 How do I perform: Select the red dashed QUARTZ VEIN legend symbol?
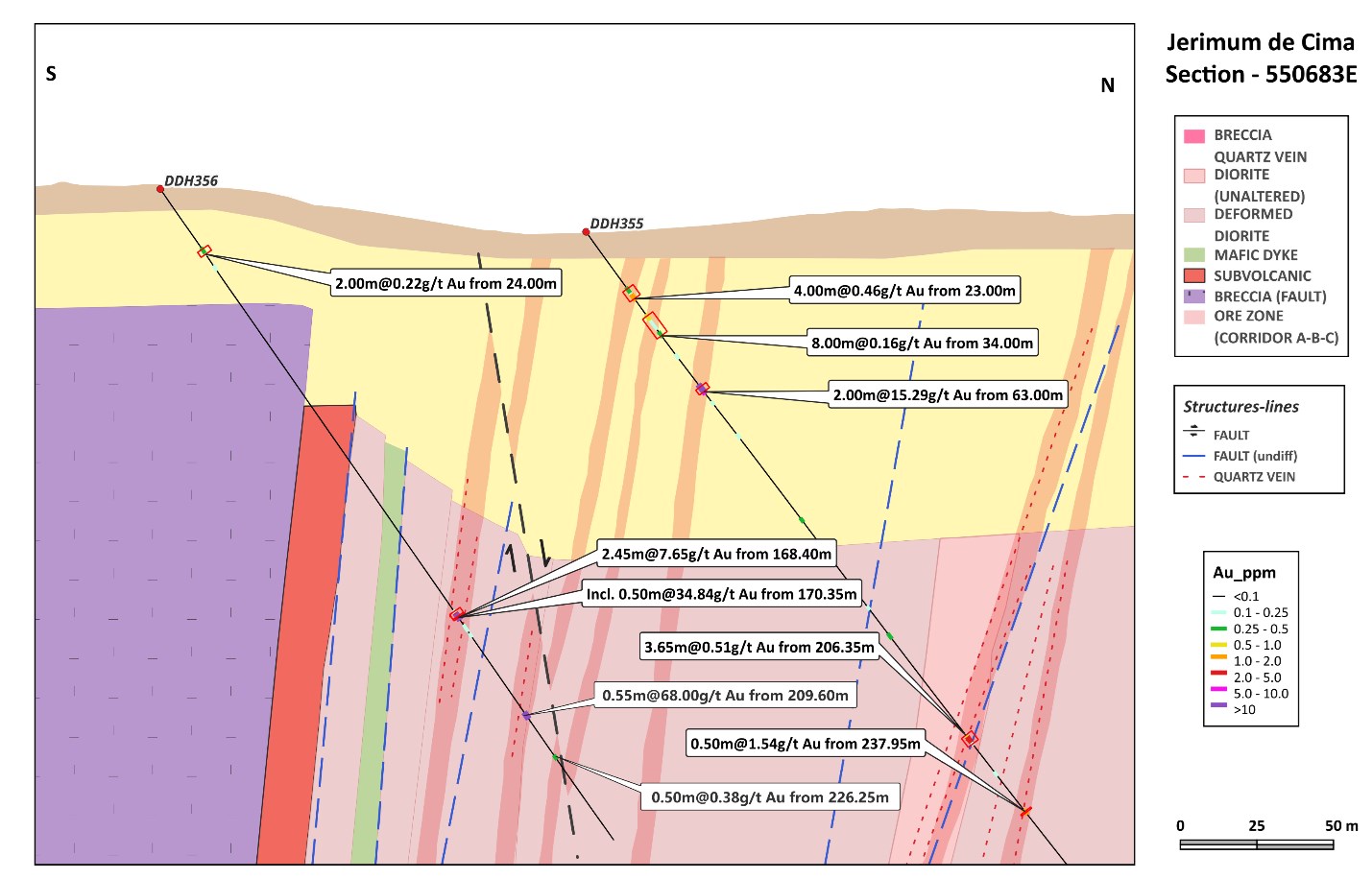pyautogui.click(x=1193, y=477)
